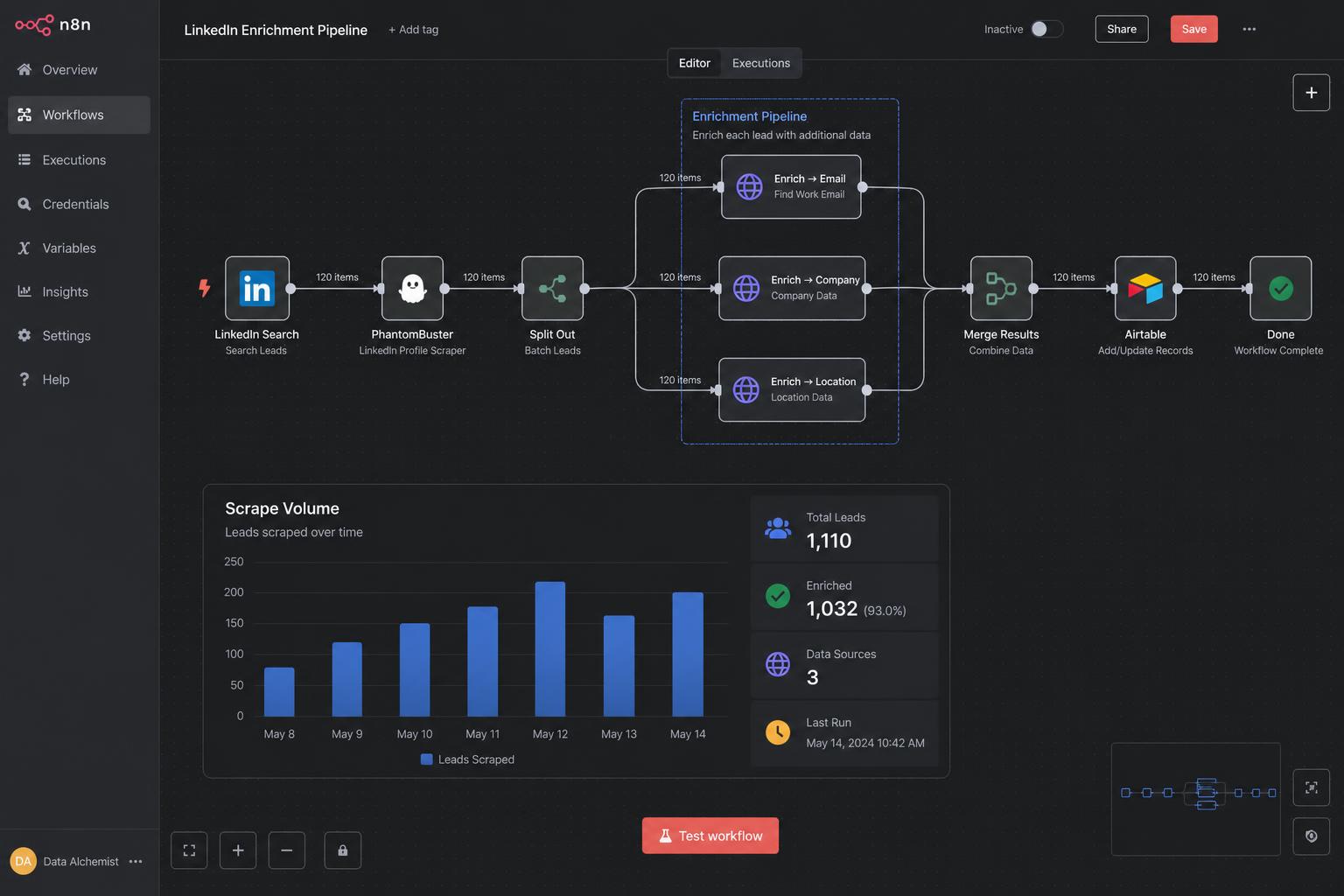Click the Credentials key icon
The height and width of the screenshot is (896, 1344).
24,204
